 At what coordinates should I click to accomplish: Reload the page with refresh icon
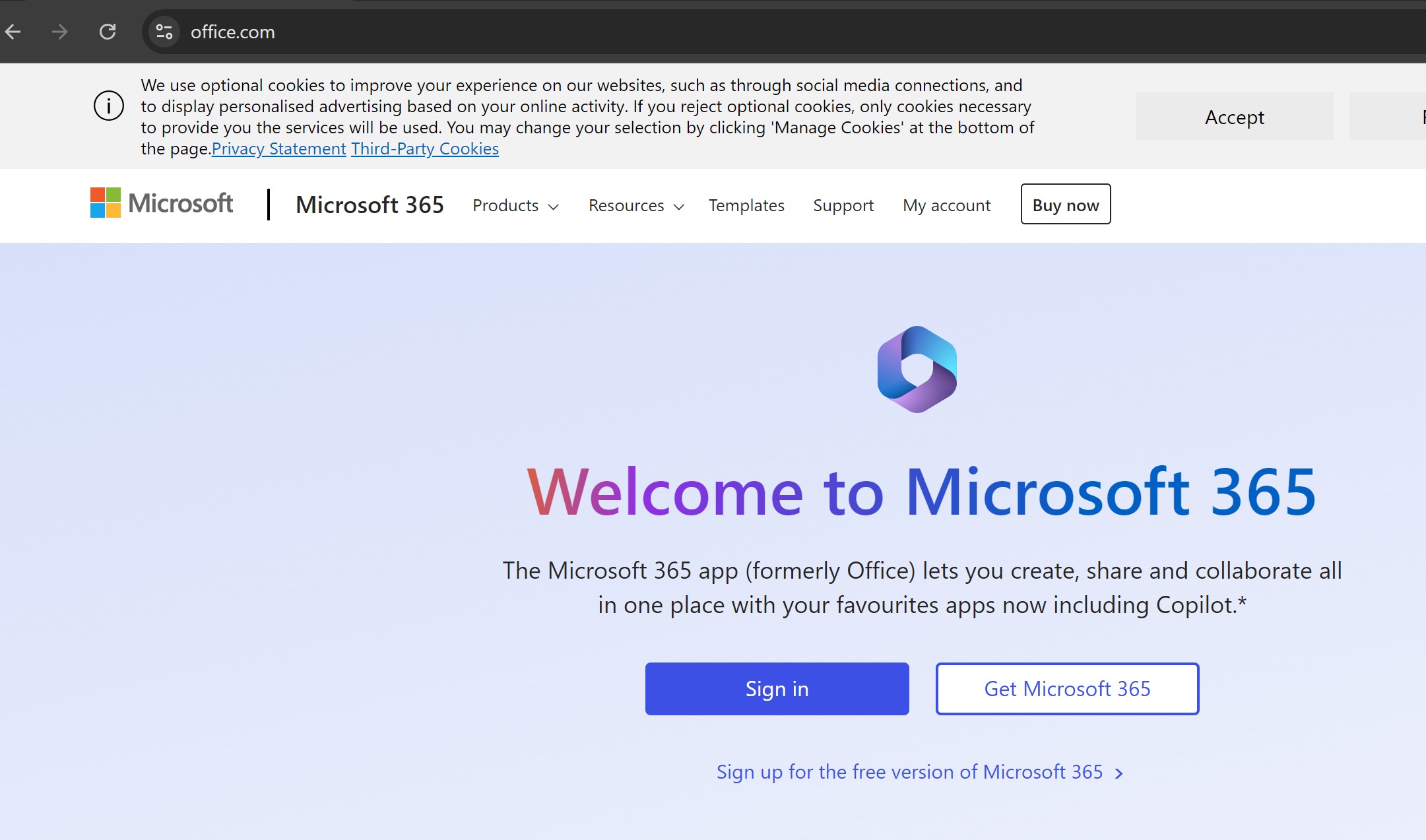pos(108,32)
